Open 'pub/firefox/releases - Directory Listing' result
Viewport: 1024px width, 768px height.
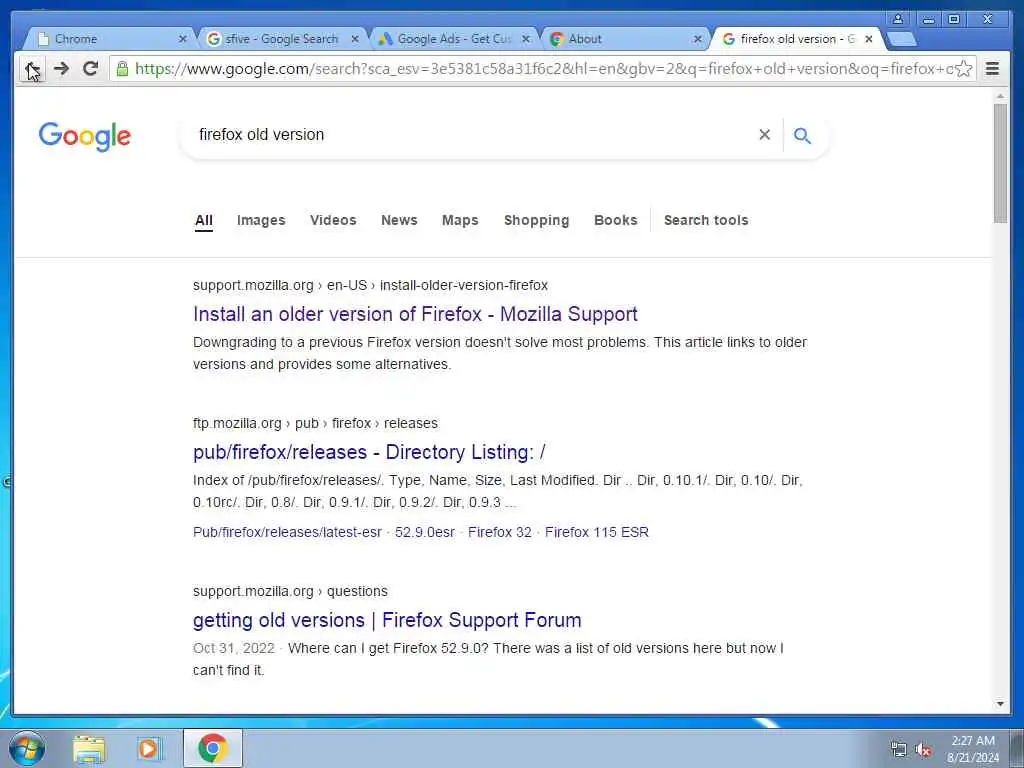click(369, 452)
